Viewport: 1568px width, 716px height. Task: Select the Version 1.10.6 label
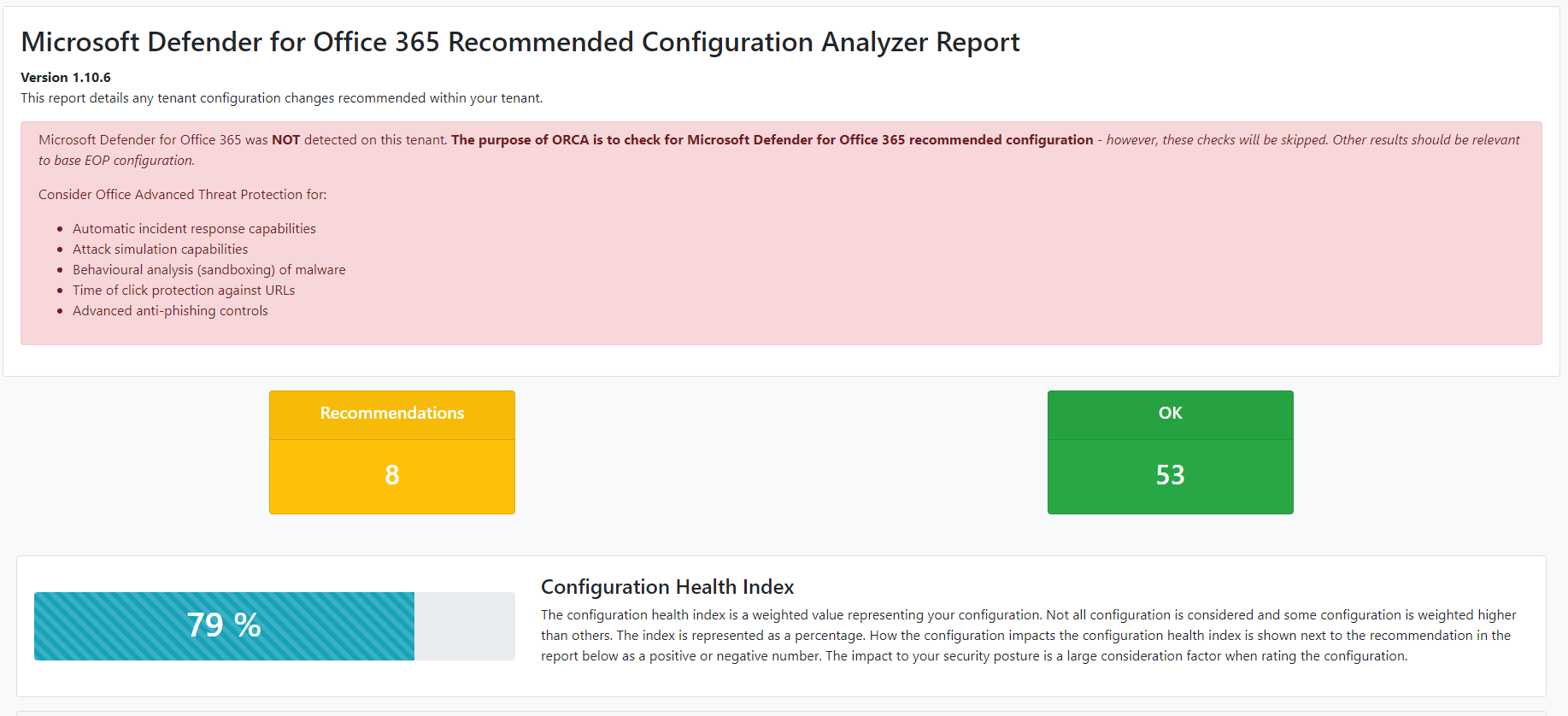click(x=66, y=78)
